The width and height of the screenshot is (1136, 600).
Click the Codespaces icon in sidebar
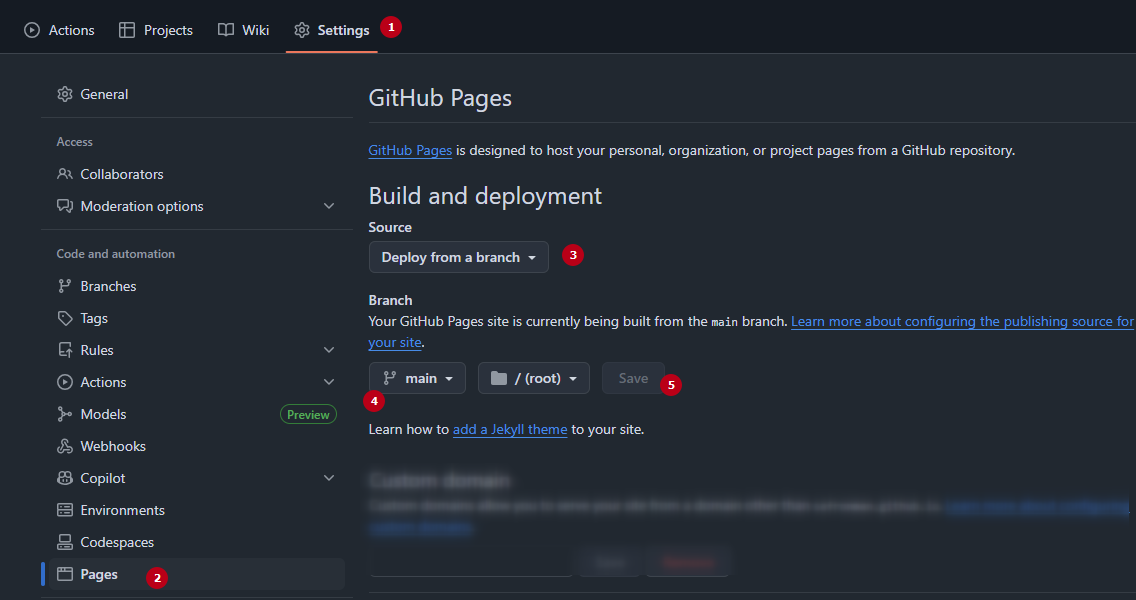pyautogui.click(x=65, y=542)
